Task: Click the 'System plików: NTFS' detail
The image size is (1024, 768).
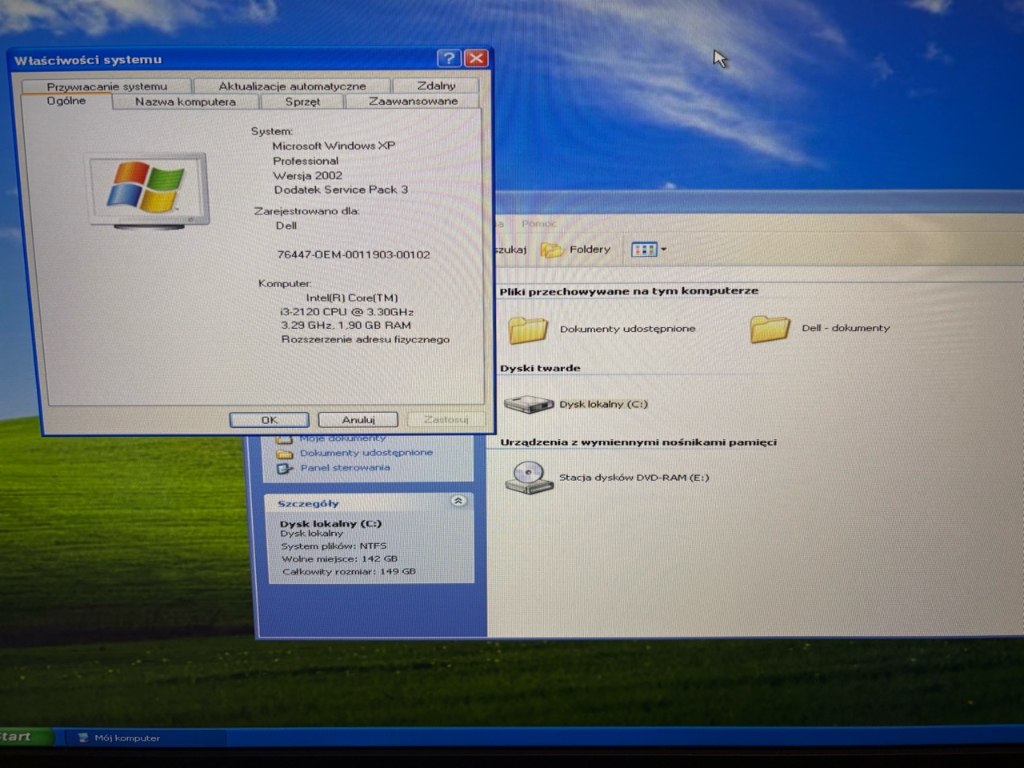Action: (334, 546)
